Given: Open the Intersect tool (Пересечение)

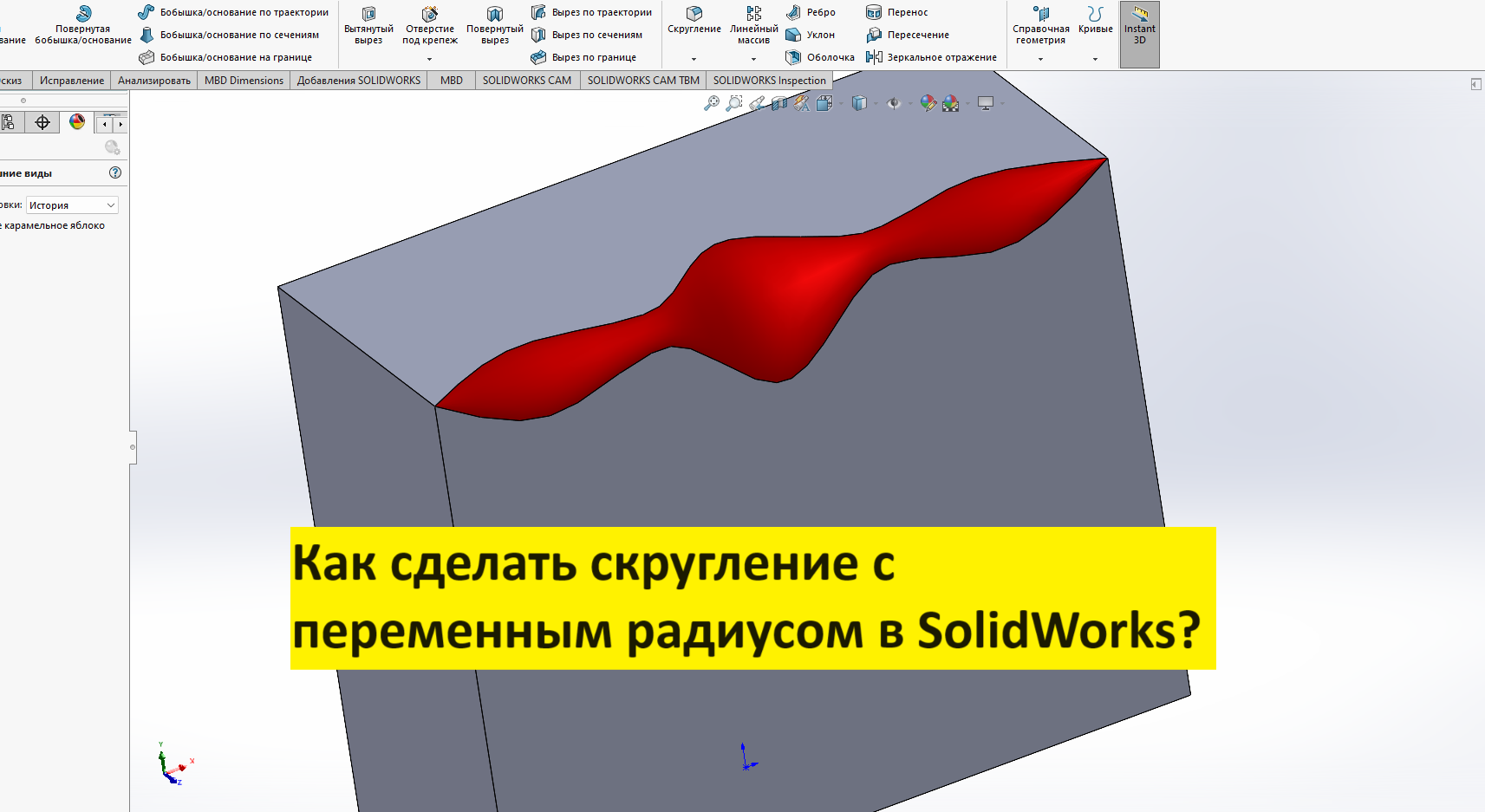Looking at the screenshot, I should (907, 35).
